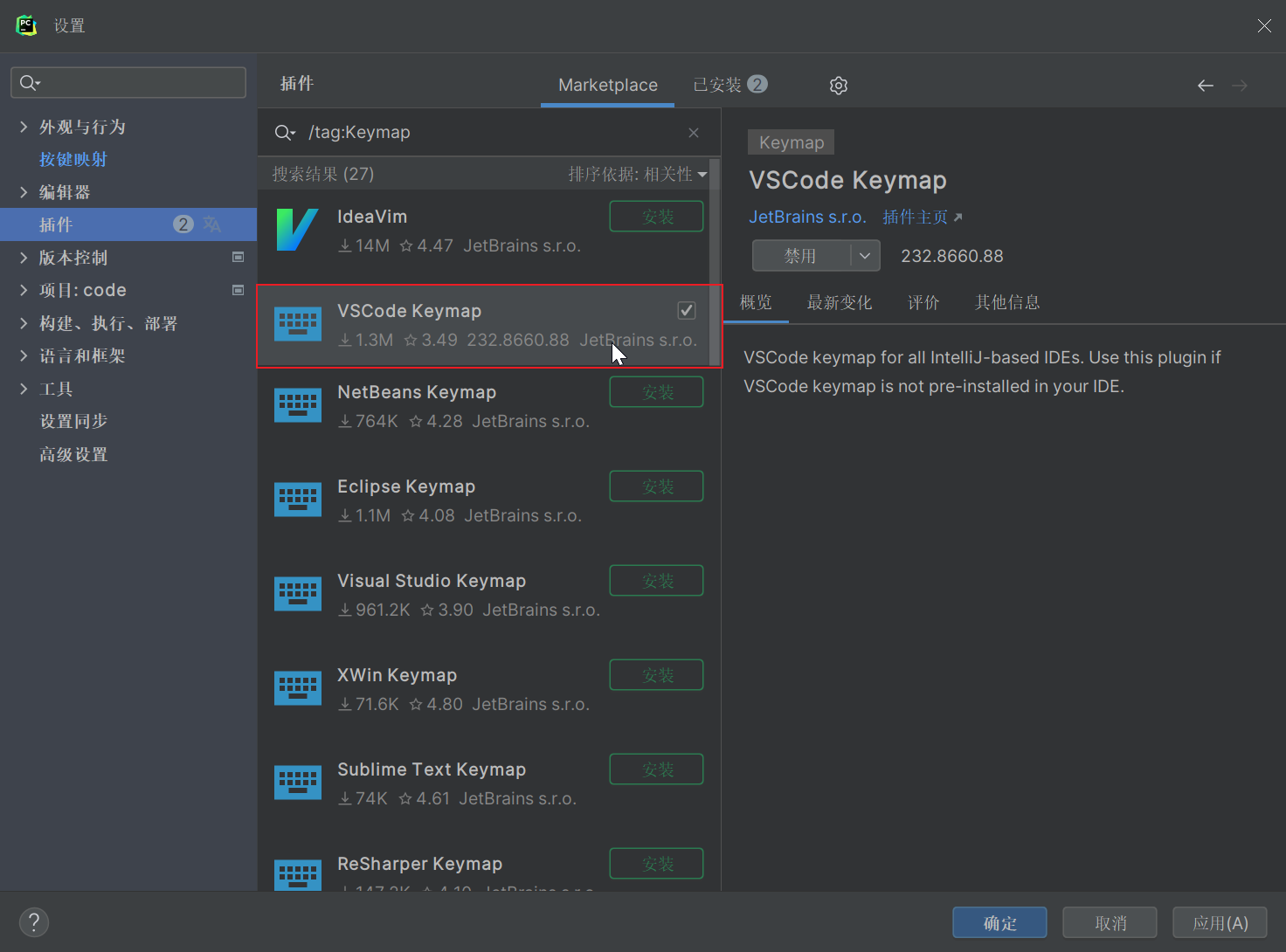This screenshot has height=952, width=1286.
Task: Focus the plugin search field /tag:Keymap
Action: tap(489, 133)
